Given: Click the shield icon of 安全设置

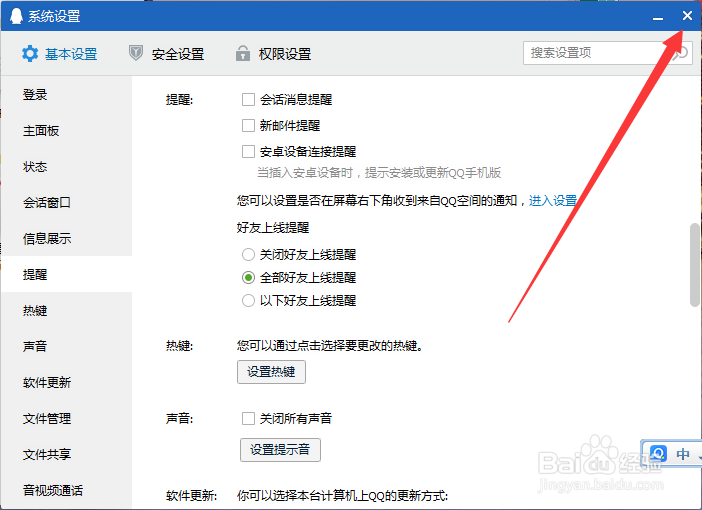Looking at the screenshot, I should point(136,53).
